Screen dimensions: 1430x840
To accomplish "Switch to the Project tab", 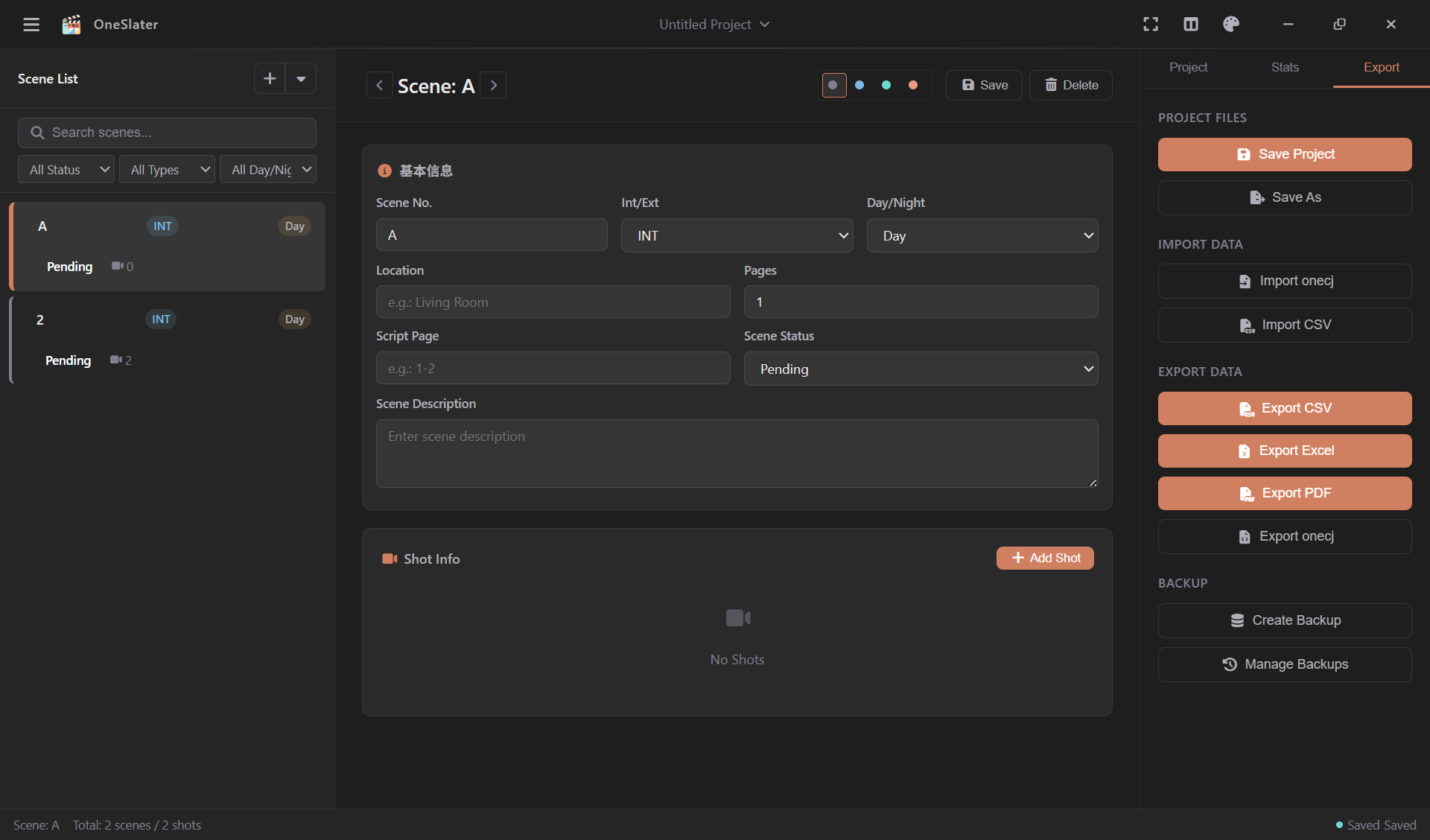I will point(1188,67).
